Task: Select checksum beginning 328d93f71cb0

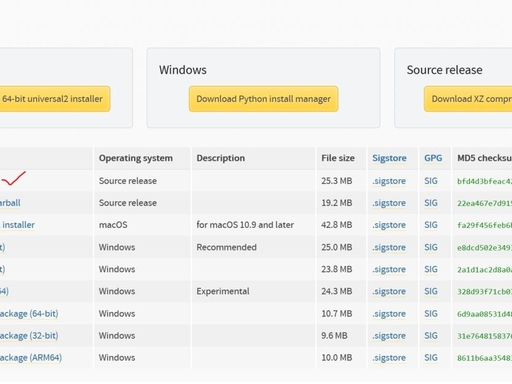Action: pos(484,292)
